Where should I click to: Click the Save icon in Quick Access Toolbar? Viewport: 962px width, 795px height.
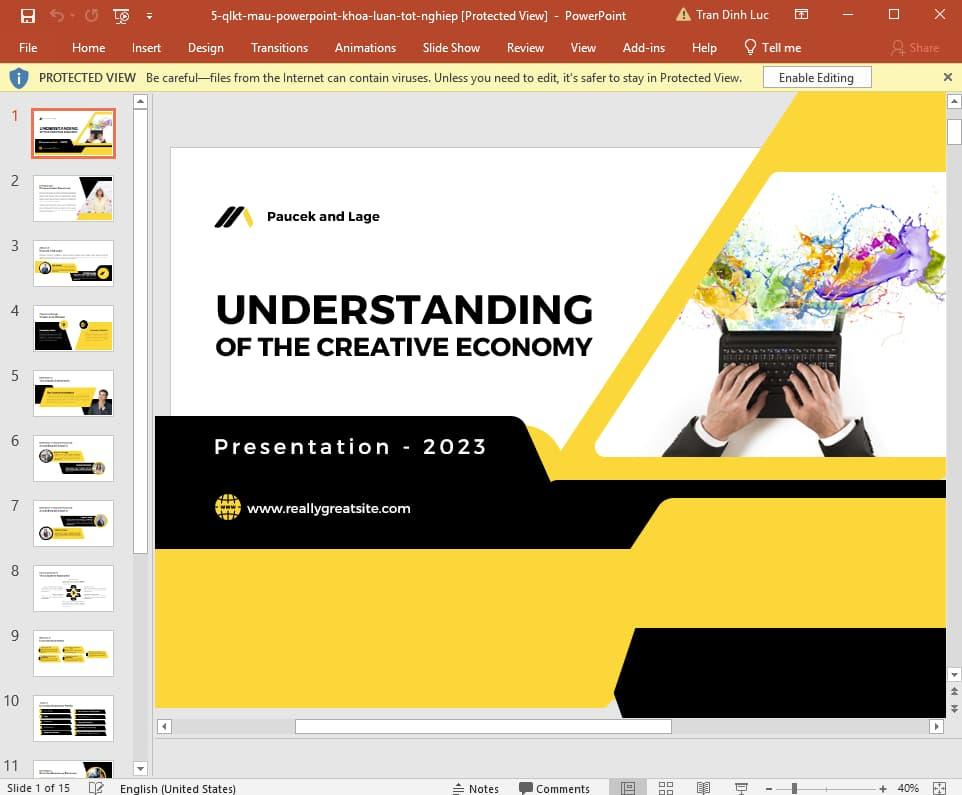point(28,15)
